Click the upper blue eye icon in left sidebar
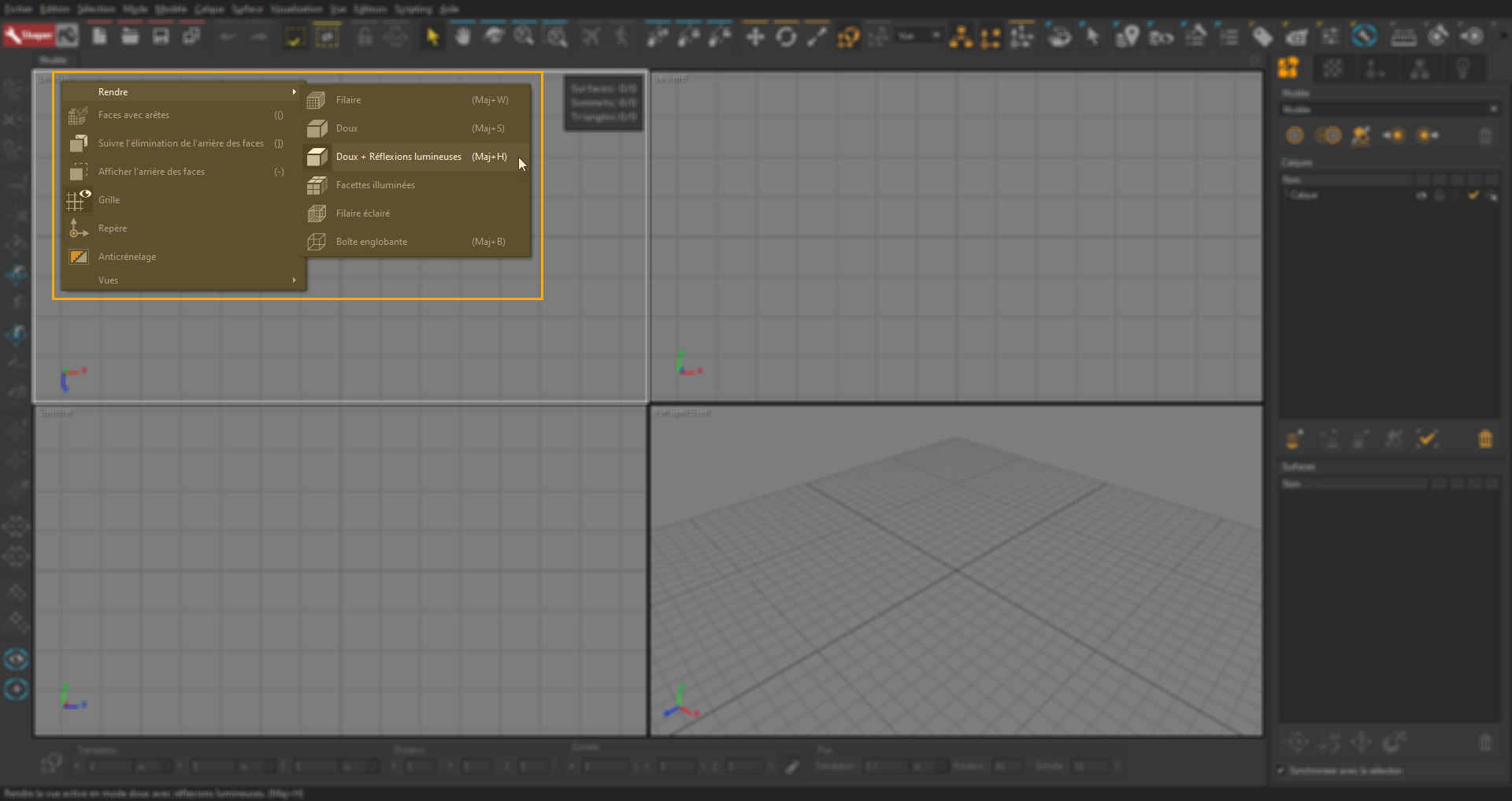Screen dimensions: 1512x801 tap(16, 658)
